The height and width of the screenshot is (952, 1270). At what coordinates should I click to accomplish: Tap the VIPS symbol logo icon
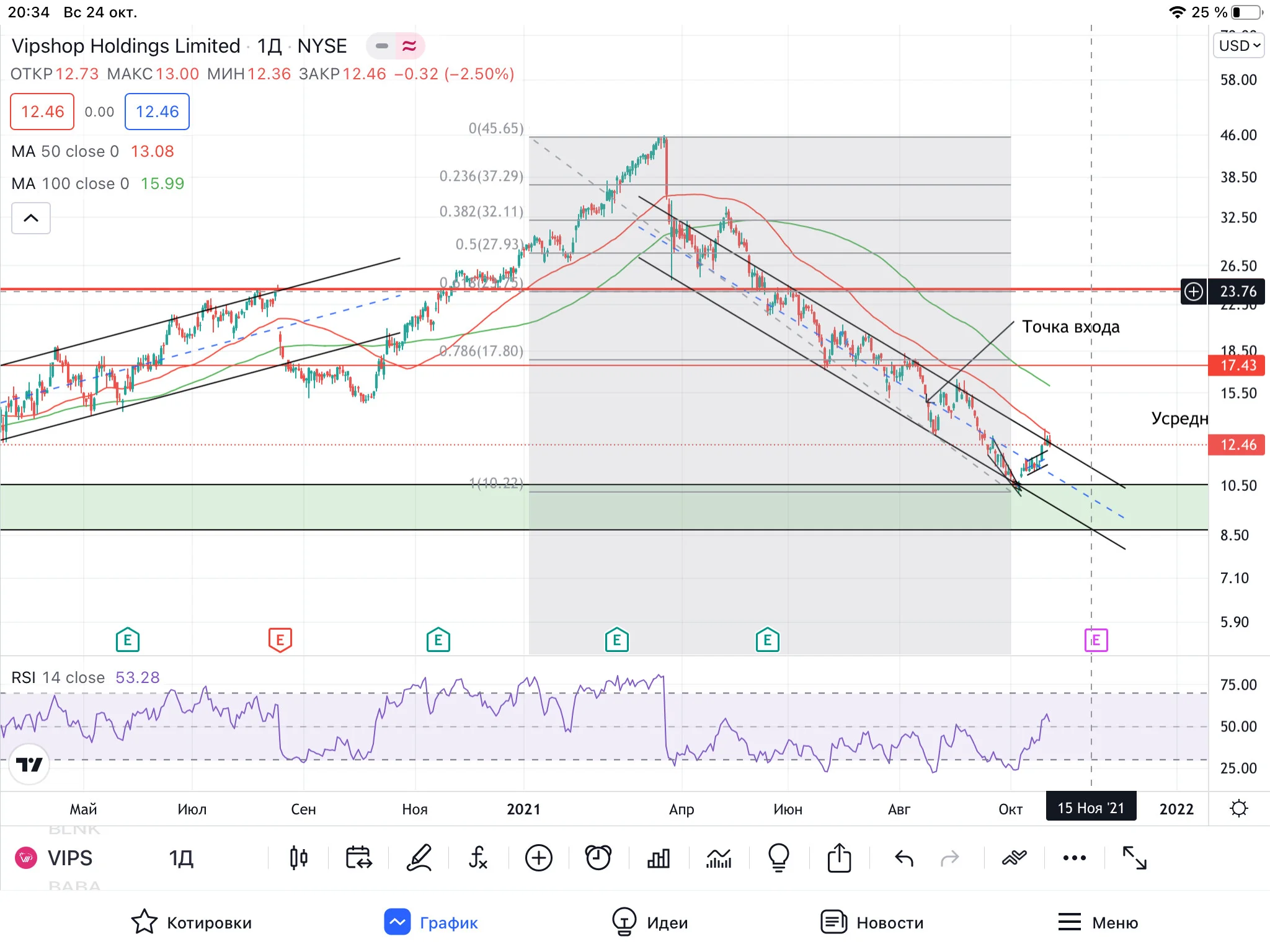pos(26,858)
